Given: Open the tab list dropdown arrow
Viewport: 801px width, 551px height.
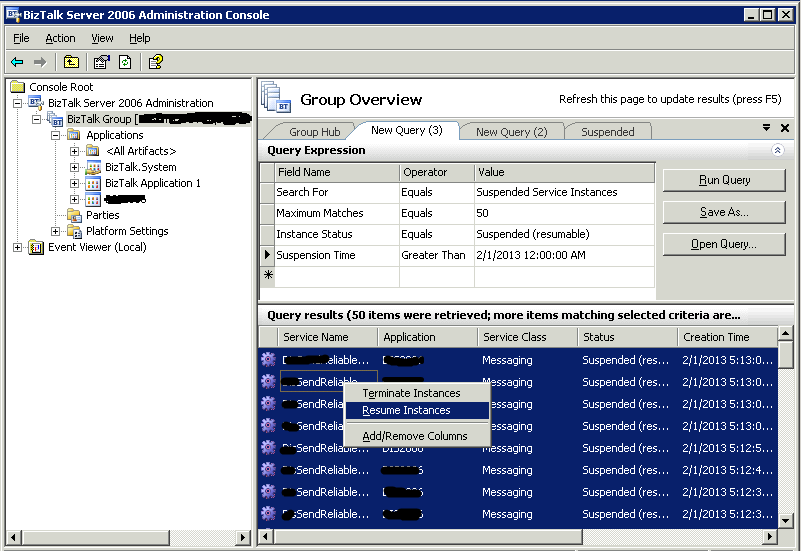Looking at the screenshot, I should click(x=766, y=128).
